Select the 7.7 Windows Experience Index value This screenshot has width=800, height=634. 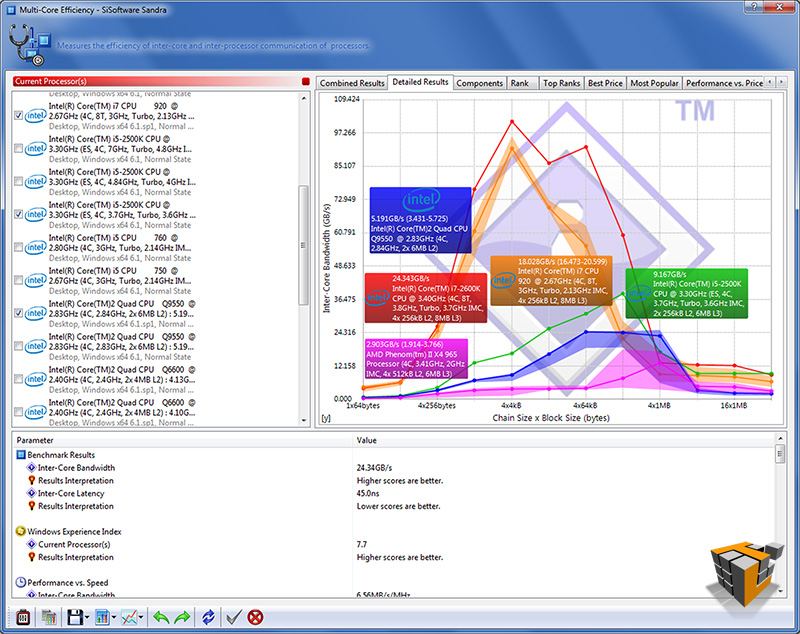point(362,544)
